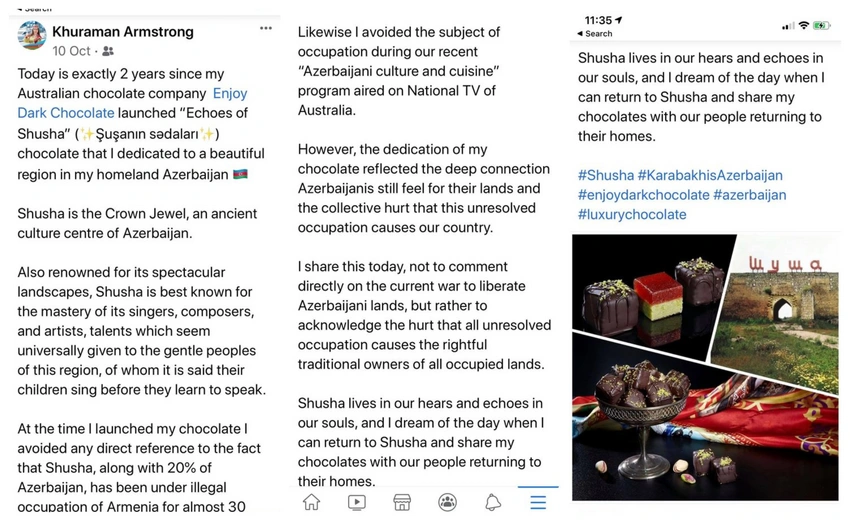
Task: Open the three-dot post options menu
Action: point(266,28)
